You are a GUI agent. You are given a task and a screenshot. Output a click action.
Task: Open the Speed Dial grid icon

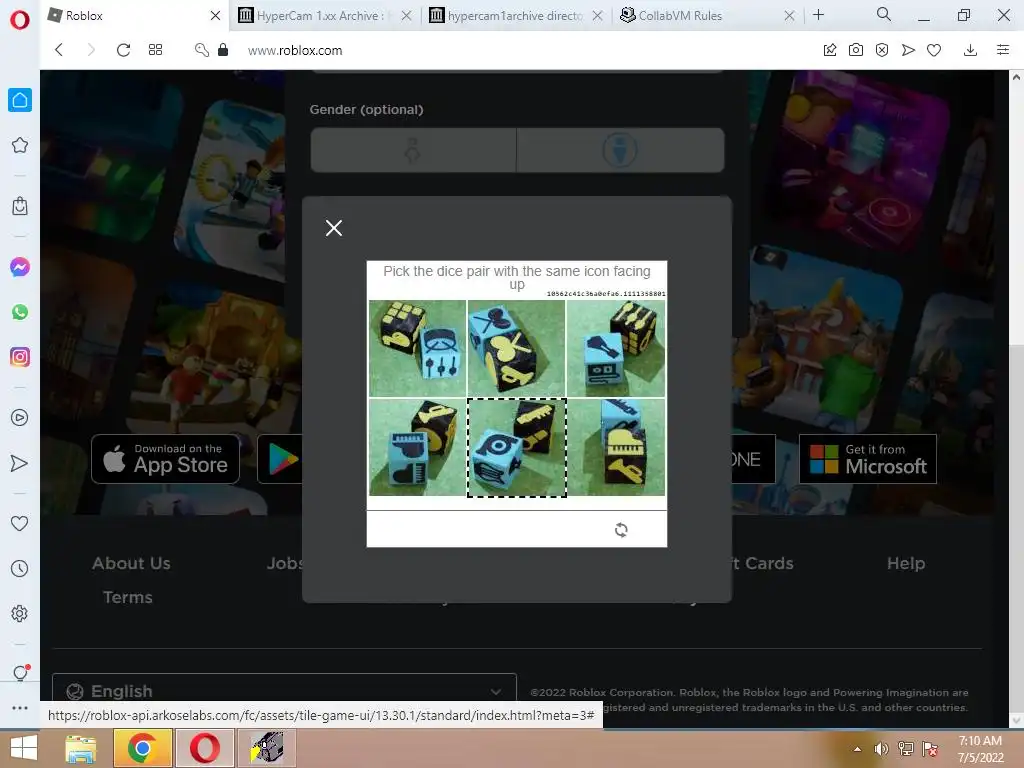[155, 50]
